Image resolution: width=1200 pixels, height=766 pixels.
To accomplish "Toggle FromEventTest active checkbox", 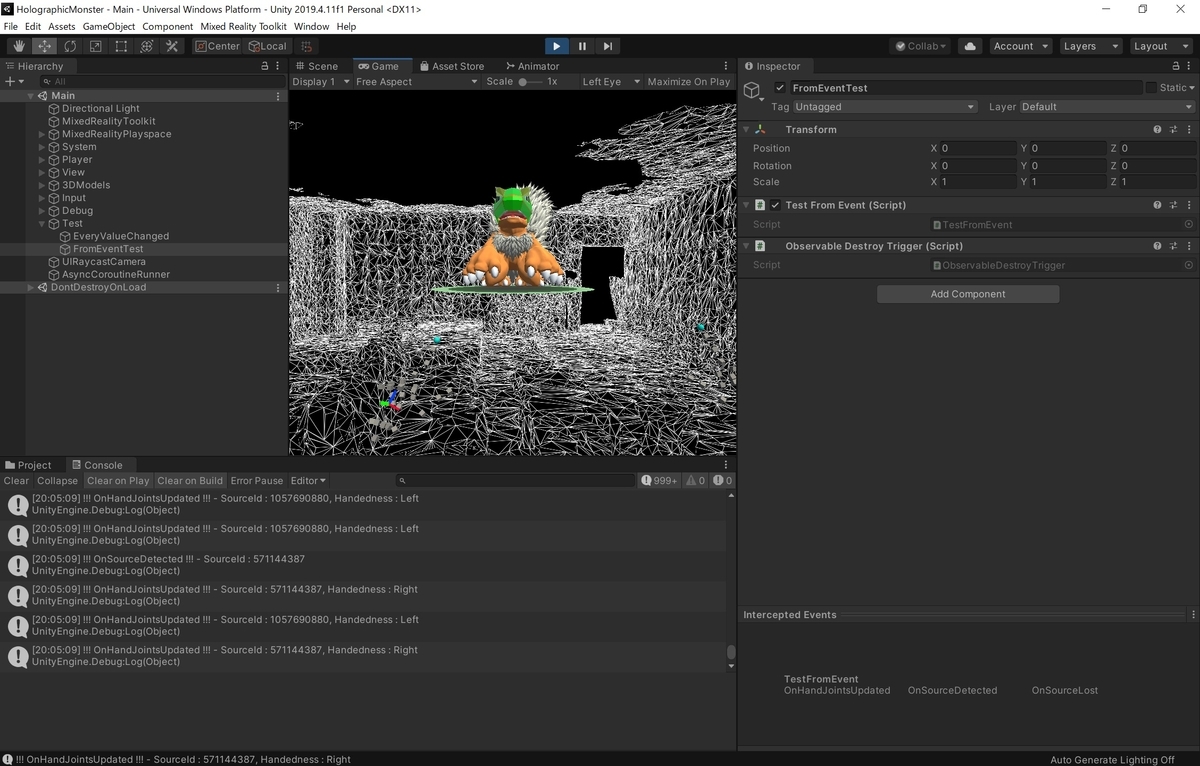I will click(x=780, y=88).
